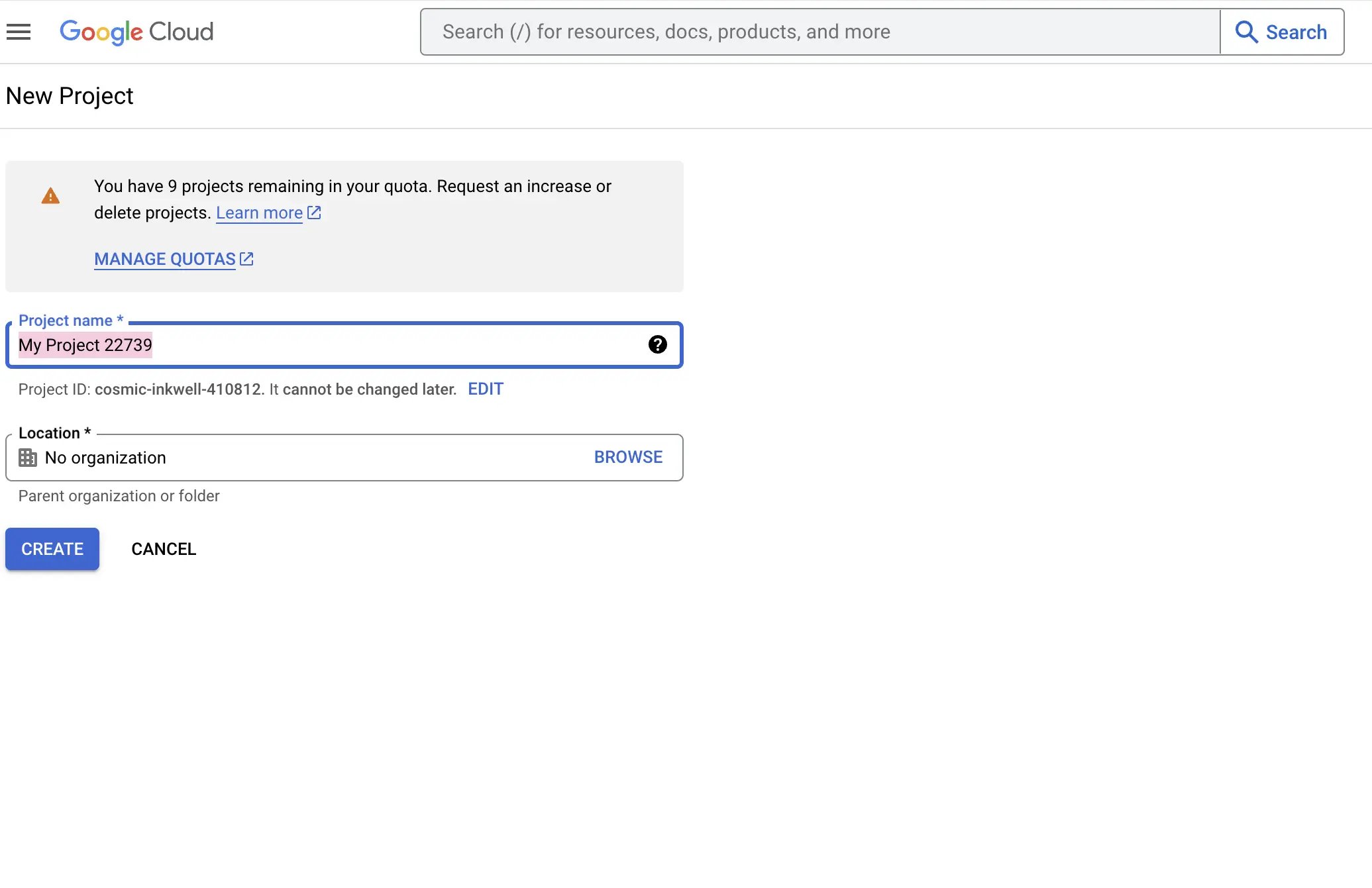Click the blue Search button
The image size is (1372, 888).
[1281, 32]
